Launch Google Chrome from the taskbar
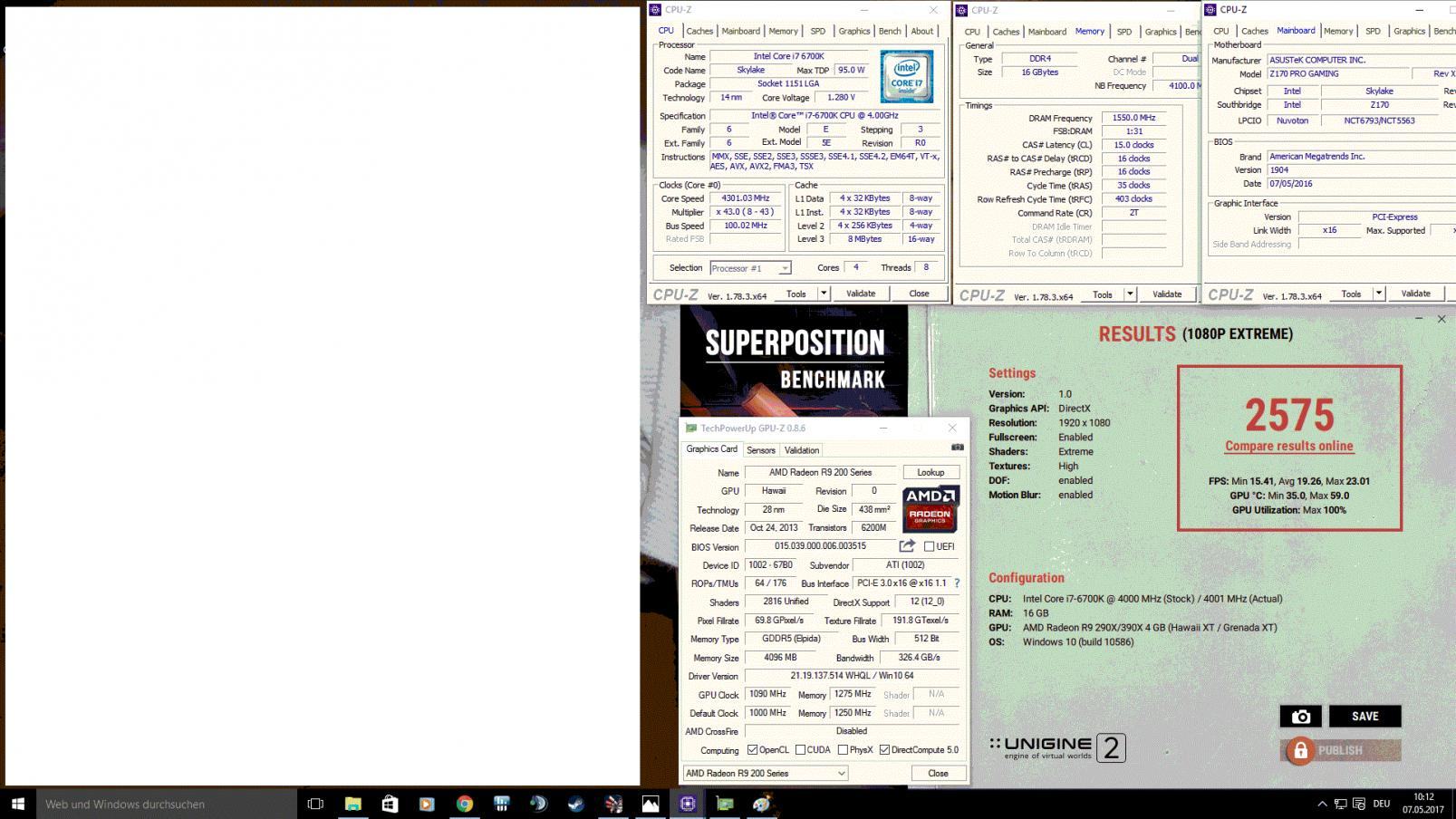 [464, 804]
